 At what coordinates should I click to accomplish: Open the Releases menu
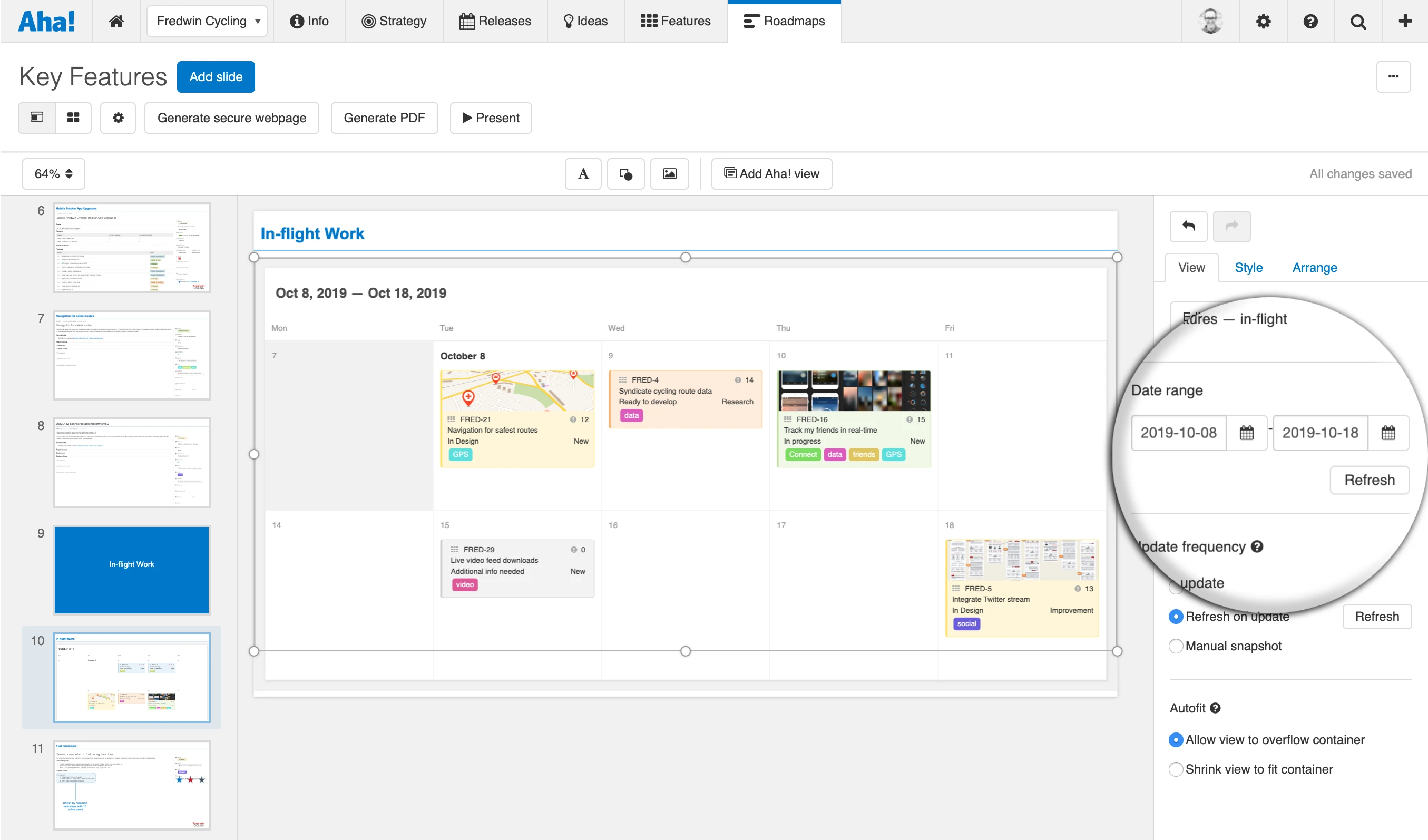point(495,21)
